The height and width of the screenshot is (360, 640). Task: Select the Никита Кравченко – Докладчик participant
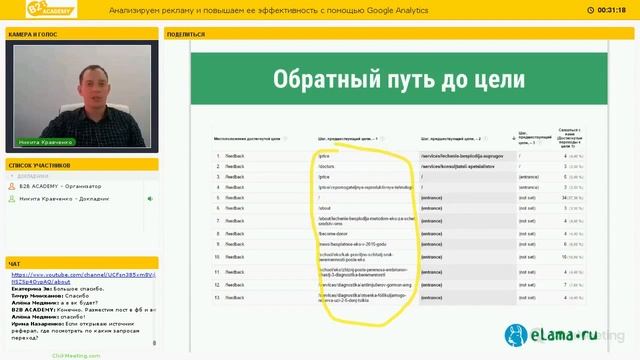coord(64,199)
